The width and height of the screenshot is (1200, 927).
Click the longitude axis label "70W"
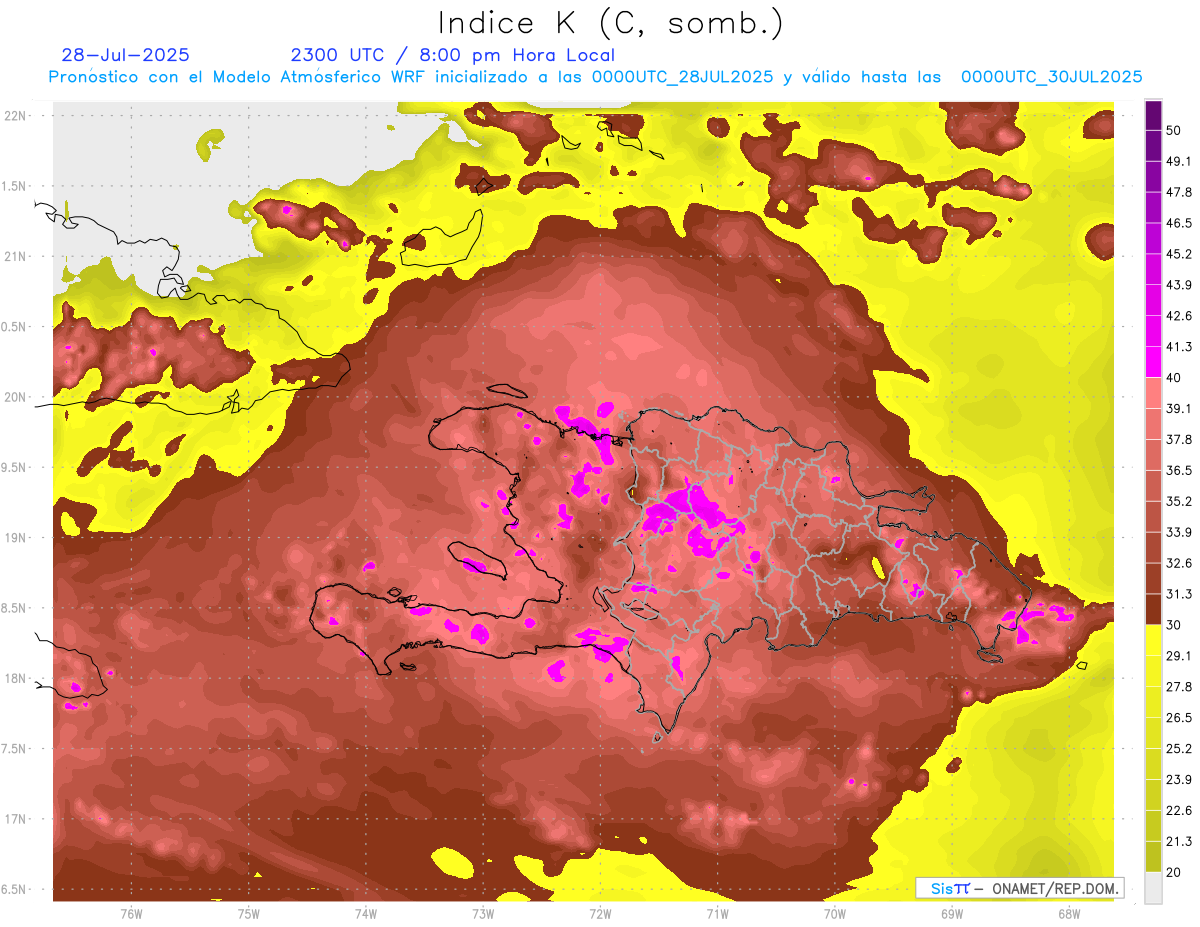click(834, 914)
